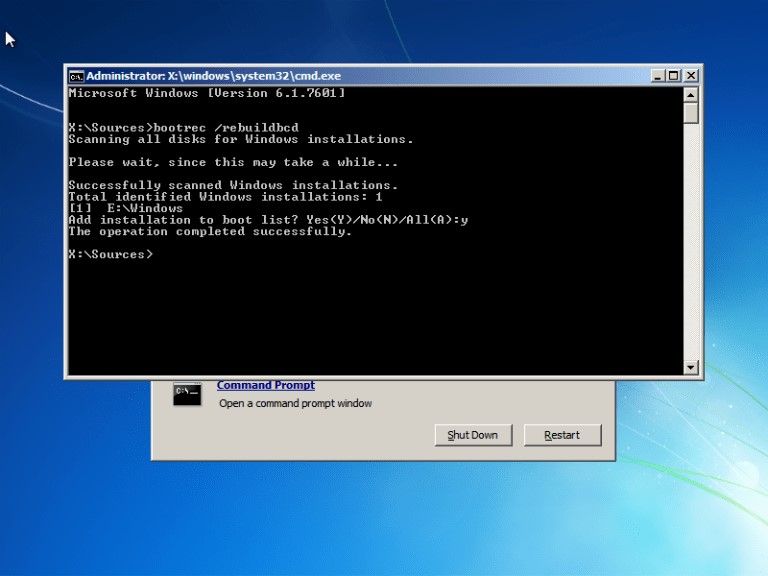Click the 'bootrec /rebuildbcd' command line
This screenshot has height=576, width=768.
(183, 128)
